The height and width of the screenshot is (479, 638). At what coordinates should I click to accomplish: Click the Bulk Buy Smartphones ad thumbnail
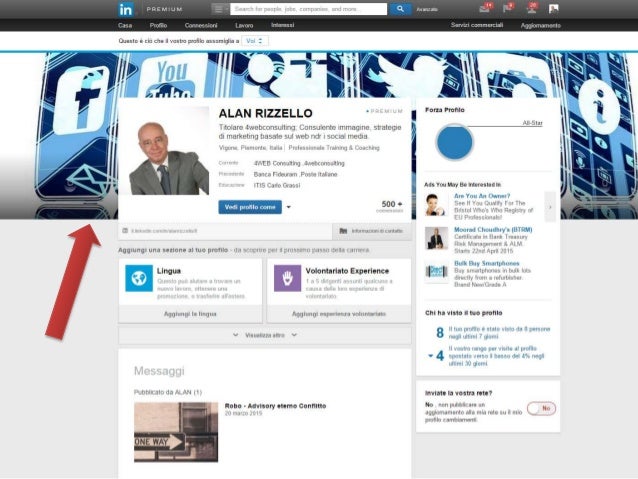[x=436, y=272]
